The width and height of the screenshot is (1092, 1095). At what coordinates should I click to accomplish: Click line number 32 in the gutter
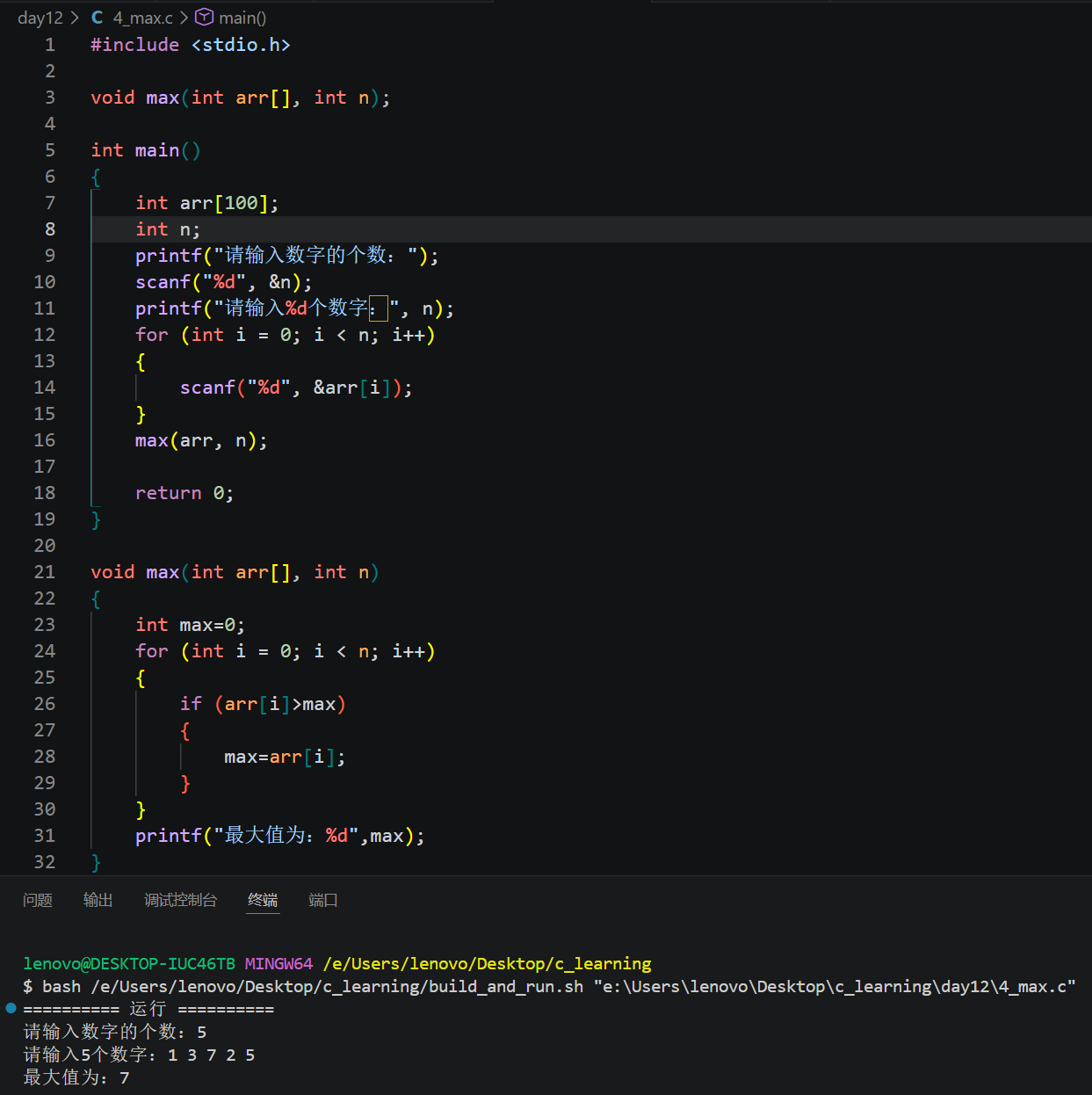point(45,862)
